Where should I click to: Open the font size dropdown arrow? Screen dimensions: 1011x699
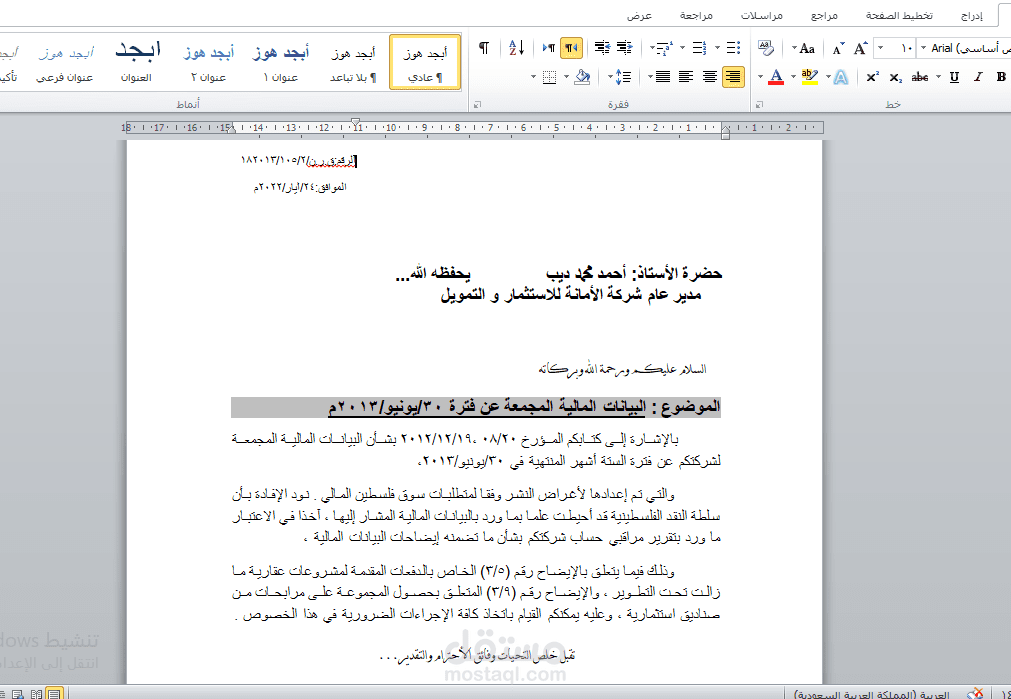pyautogui.click(x=880, y=48)
